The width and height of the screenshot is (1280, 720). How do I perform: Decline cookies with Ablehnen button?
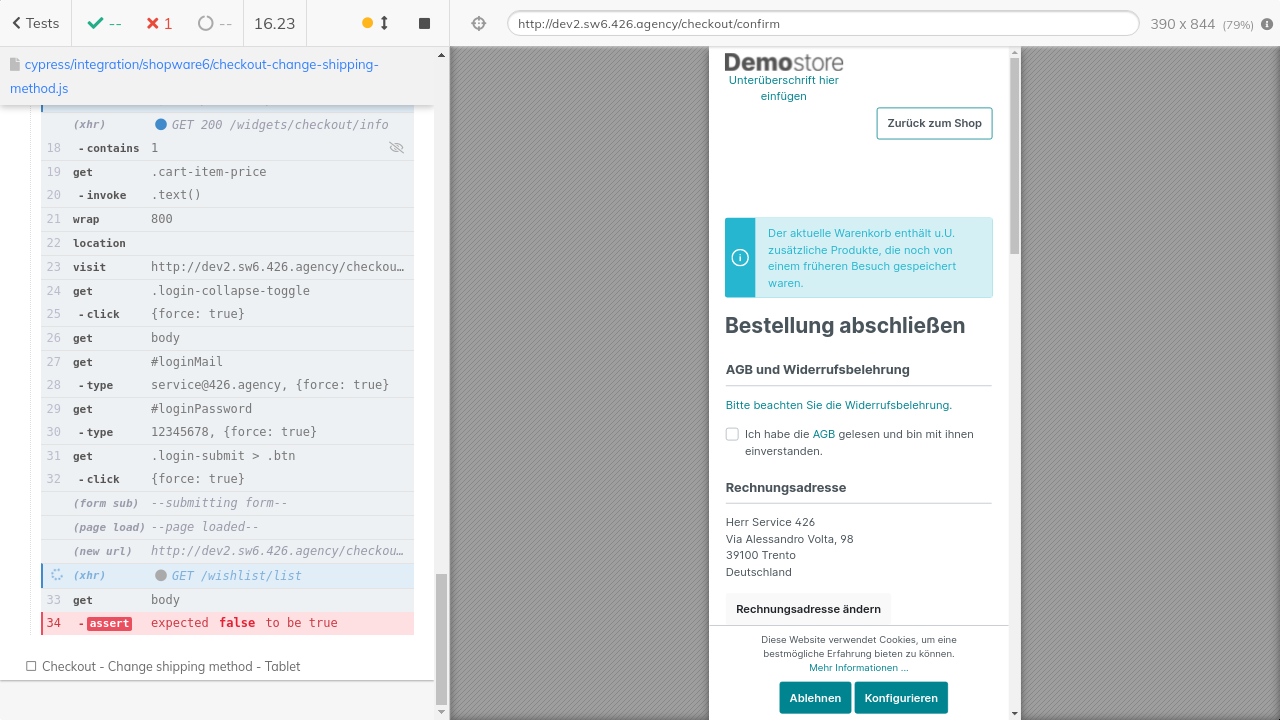click(x=815, y=698)
